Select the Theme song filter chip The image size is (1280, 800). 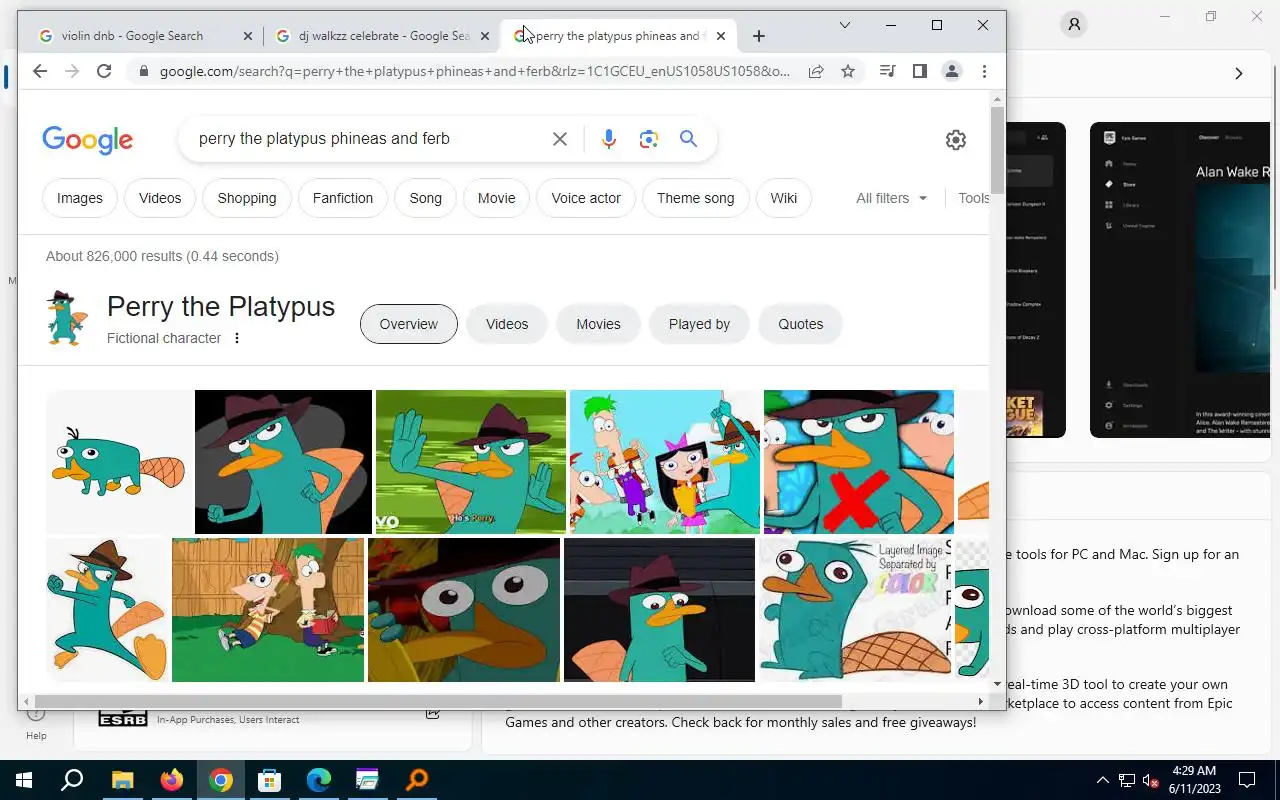pyautogui.click(x=696, y=198)
